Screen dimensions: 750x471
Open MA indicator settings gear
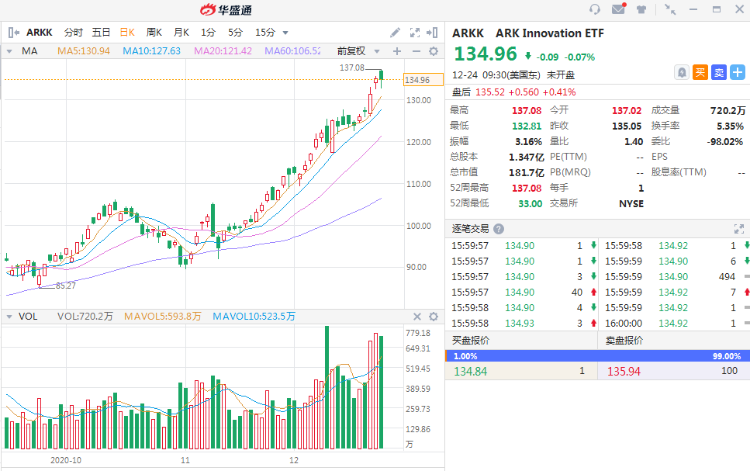click(x=433, y=51)
